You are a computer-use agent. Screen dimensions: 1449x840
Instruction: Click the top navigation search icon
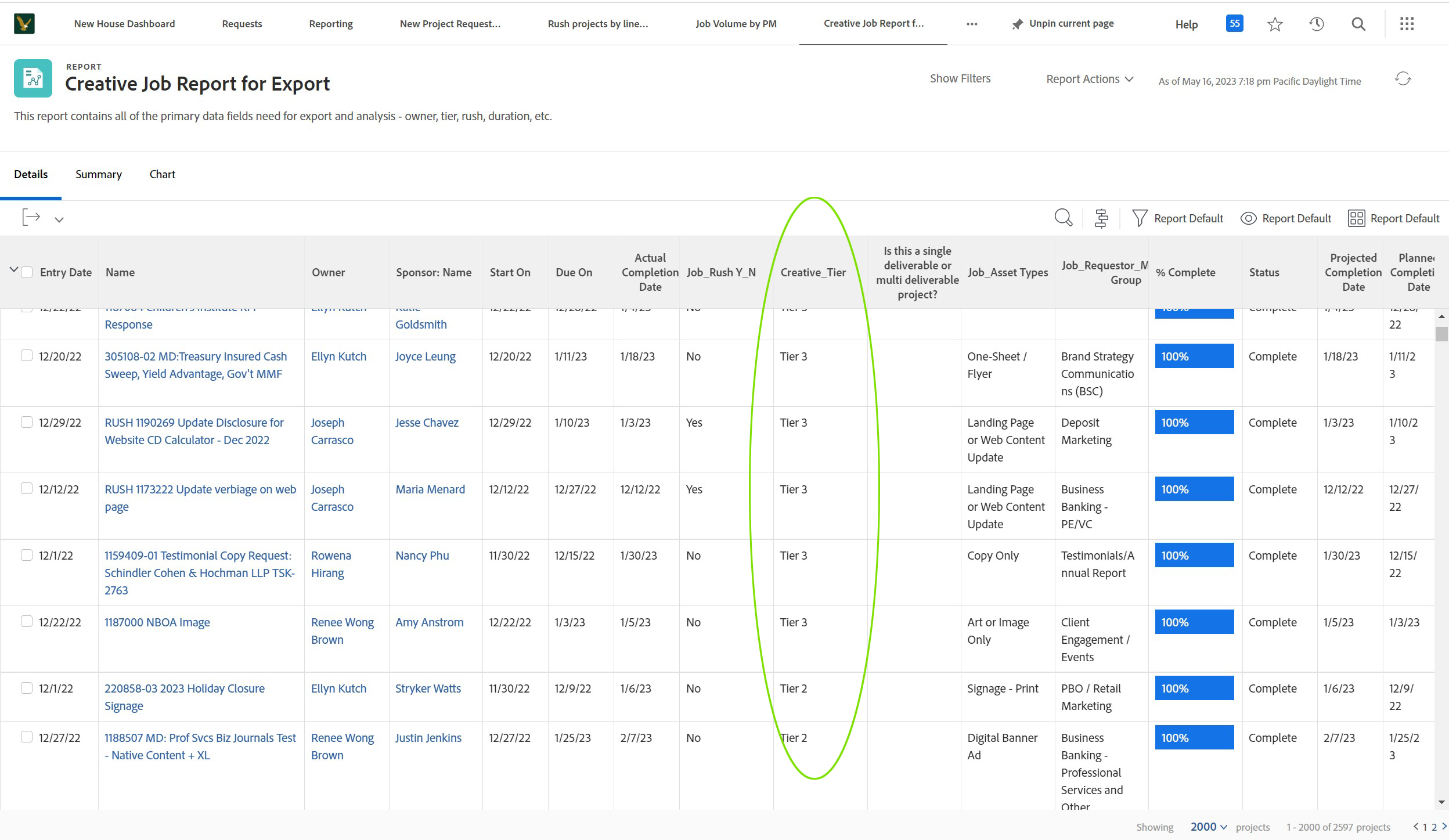click(x=1358, y=24)
